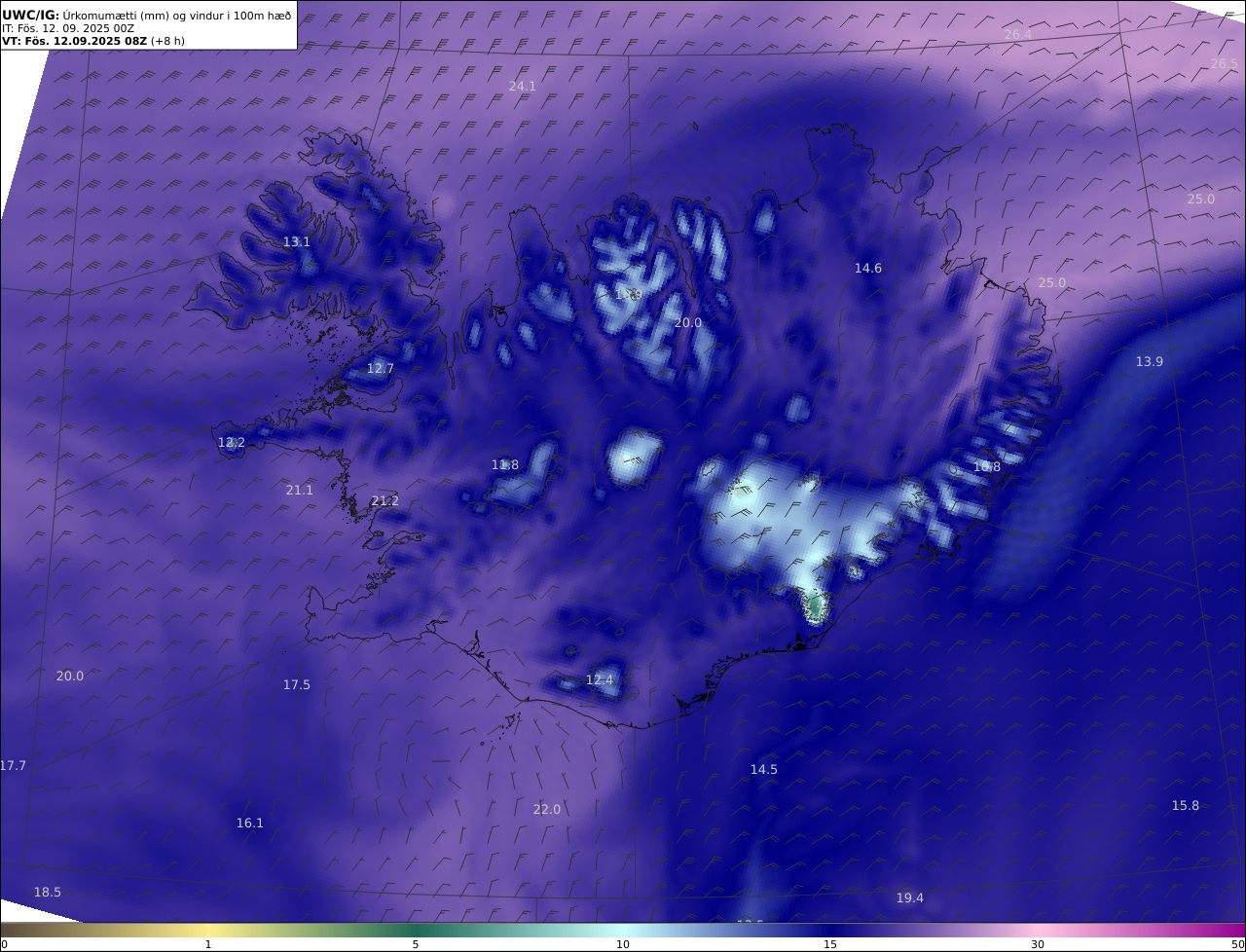Click the colorbar tick labeled 30
Screen dimensions: 1246x952
1038,944
